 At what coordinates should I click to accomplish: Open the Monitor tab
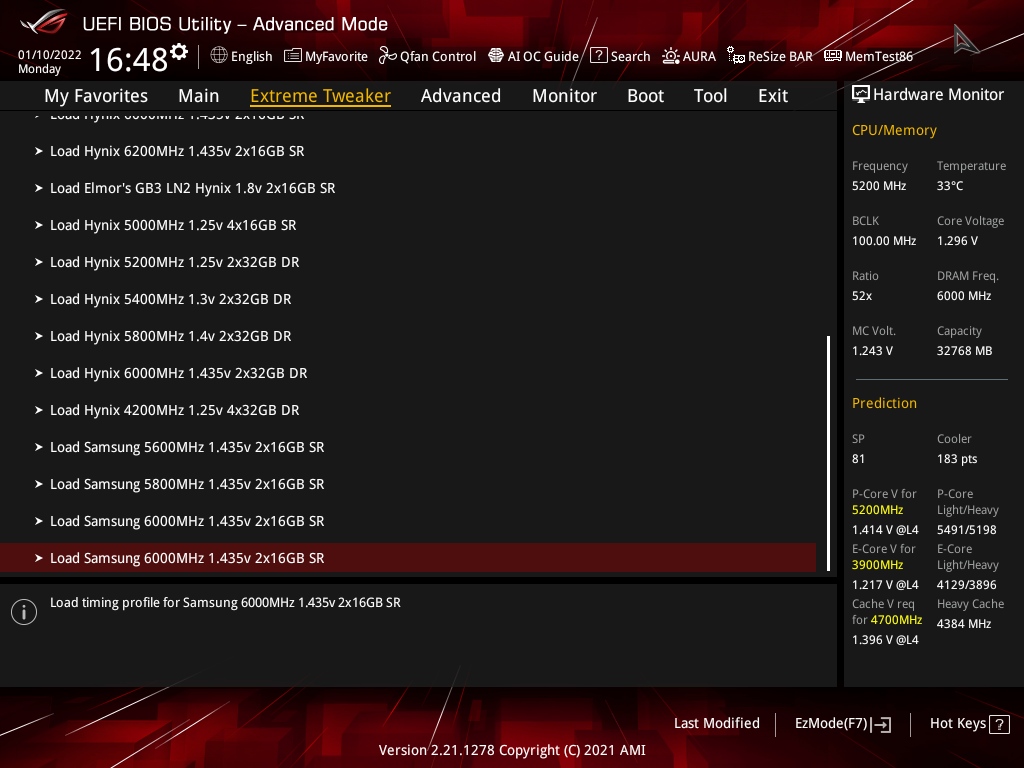click(564, 96)
